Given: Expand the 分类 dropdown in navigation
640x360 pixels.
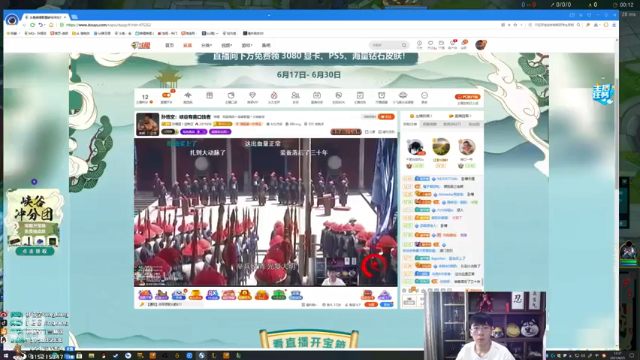Looking at the screenshot, I should click(206, 45).
